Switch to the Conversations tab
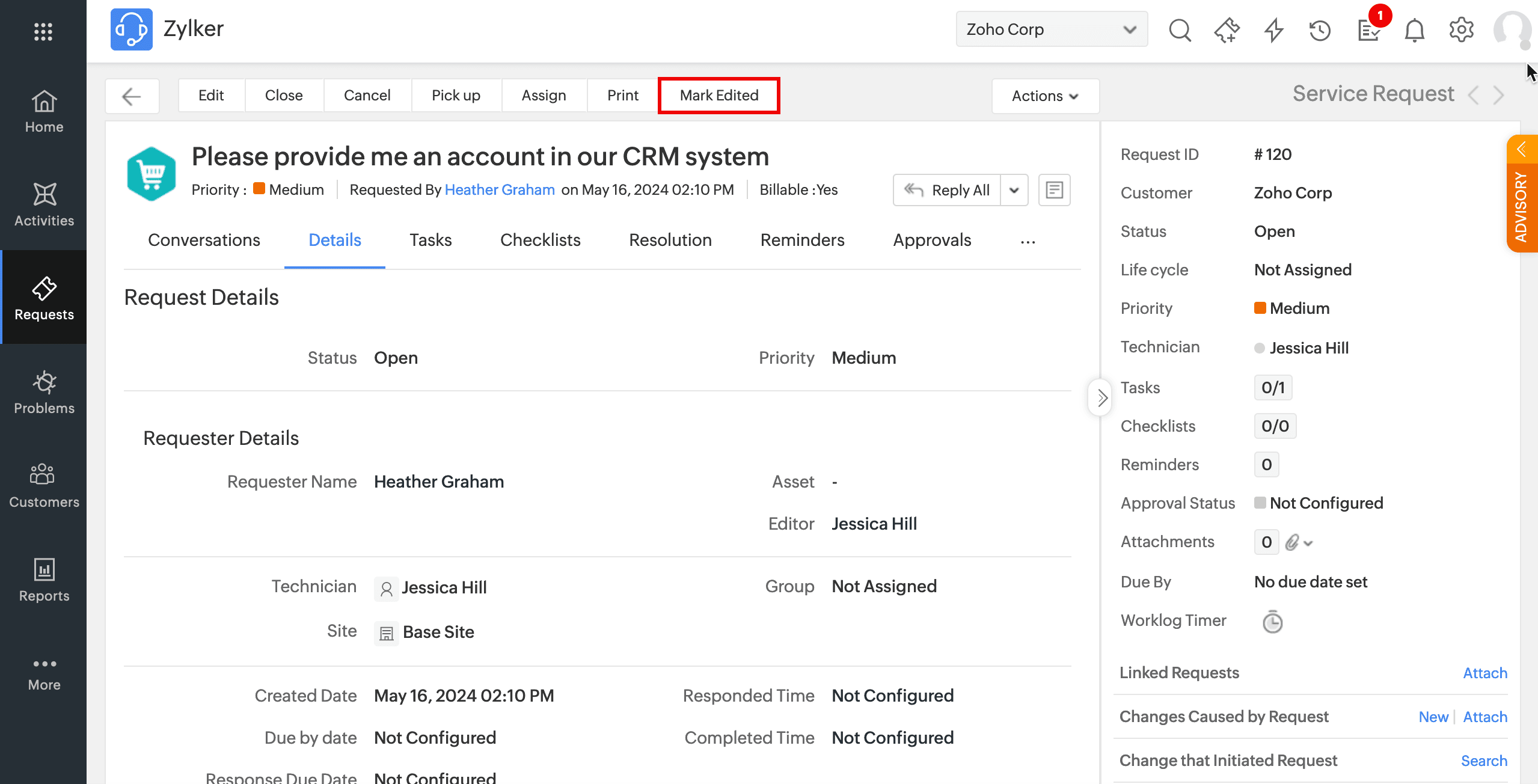1538x784 pixels. pos(204,240)
